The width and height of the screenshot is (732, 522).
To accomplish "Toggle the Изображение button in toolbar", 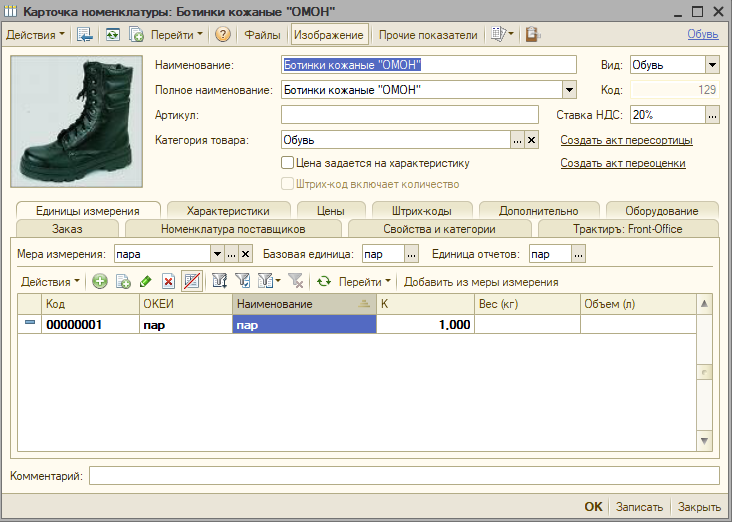I will (x=329, y=34).
